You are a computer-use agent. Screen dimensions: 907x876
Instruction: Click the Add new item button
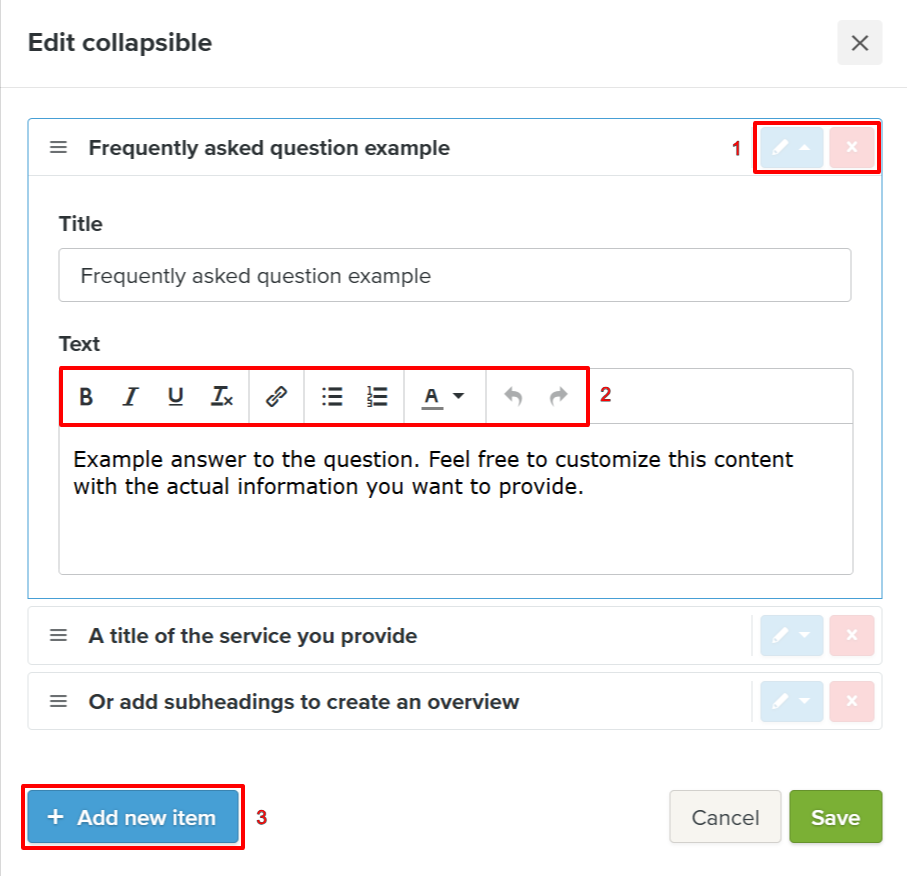point(133,817)
